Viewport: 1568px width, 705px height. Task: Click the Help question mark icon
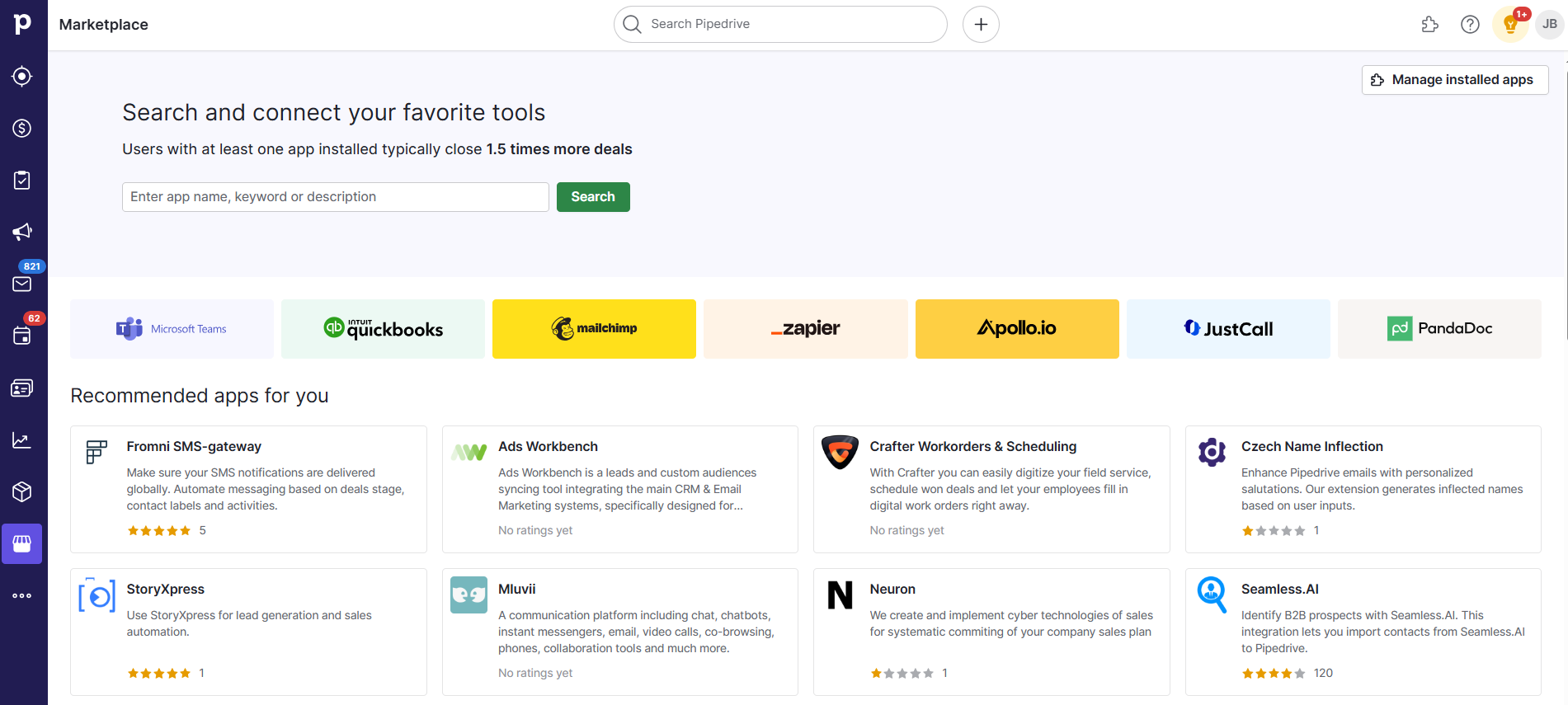1470,25
